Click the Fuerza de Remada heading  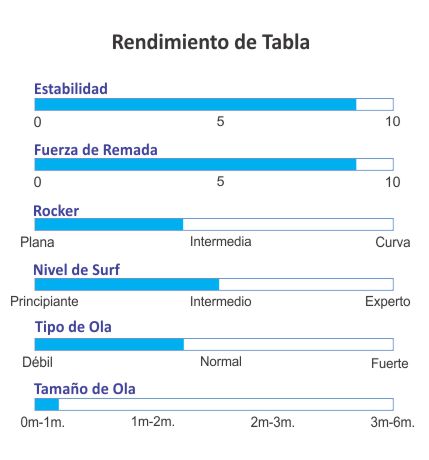coord(96,150)
